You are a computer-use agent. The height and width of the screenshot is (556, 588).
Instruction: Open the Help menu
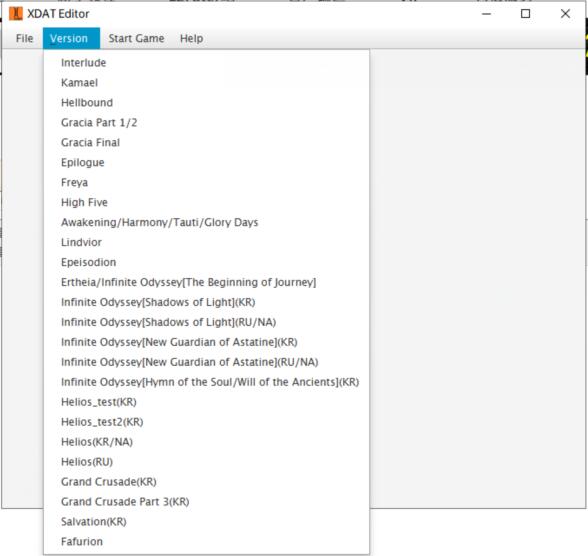click(192, 38)
